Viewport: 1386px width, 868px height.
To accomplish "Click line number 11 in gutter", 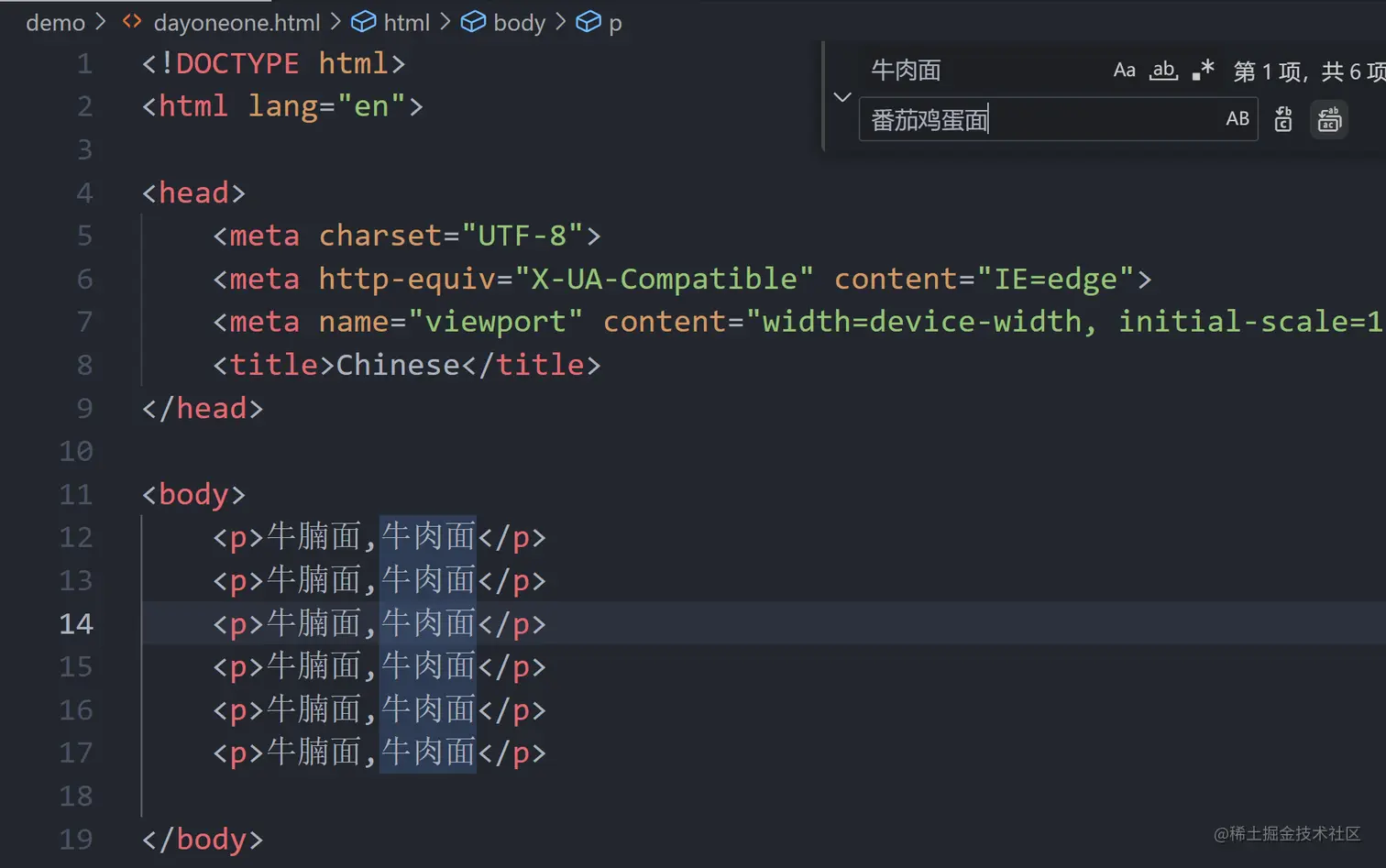I will pos(76,495).
